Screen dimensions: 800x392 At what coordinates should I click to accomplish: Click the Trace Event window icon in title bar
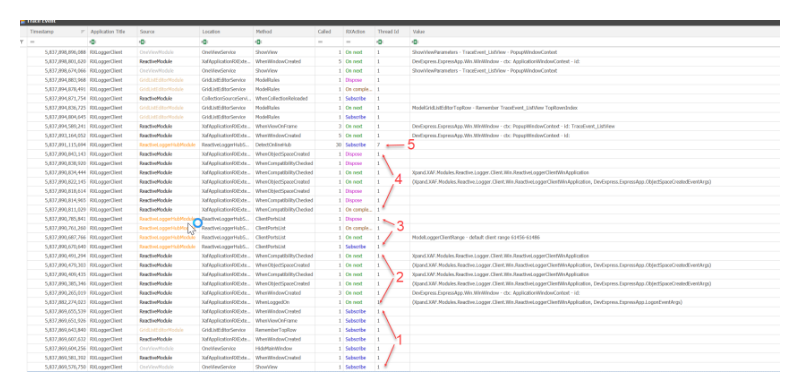tap(22, 21)
